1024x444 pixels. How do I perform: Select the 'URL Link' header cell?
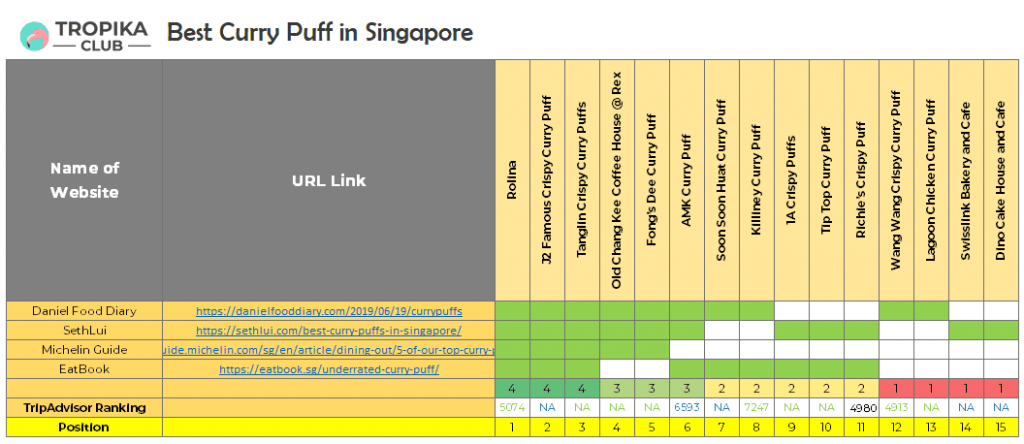329,180
